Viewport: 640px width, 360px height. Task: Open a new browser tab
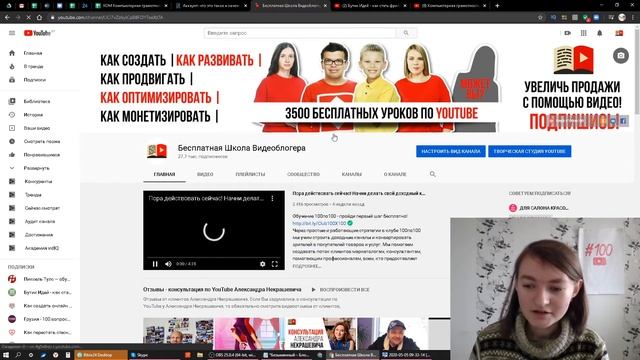coord(497,6)
